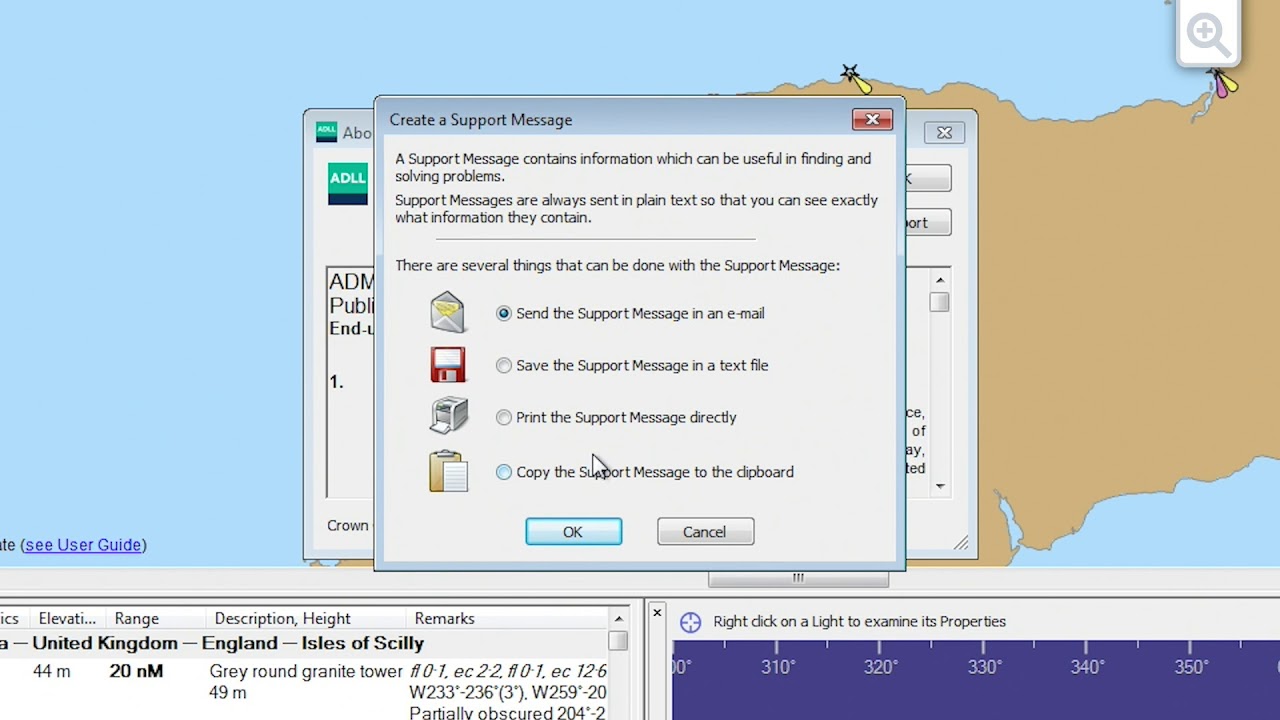Click the ADLL logo icon in the About window
This screenshot has width=1280, height=720.
pos(347,183)
